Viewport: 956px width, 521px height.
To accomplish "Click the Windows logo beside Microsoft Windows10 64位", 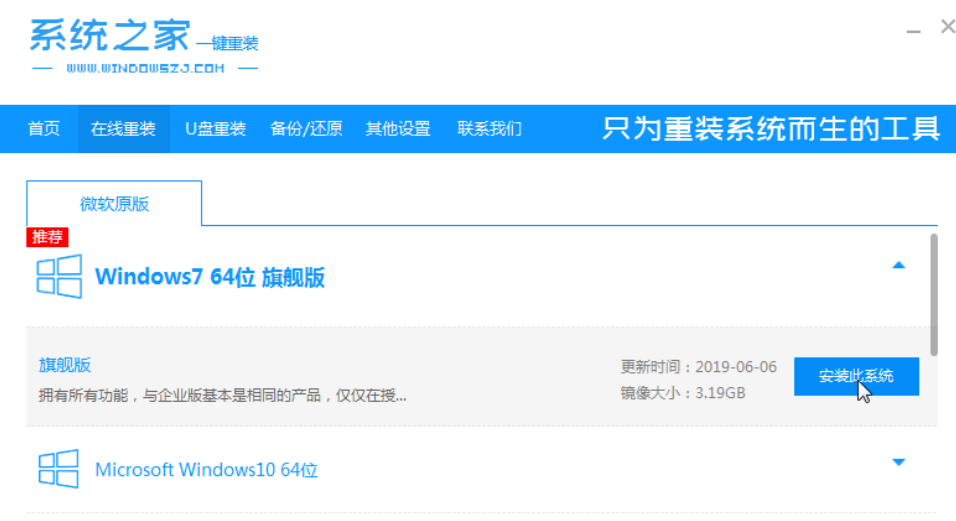I will tap(59, 469).
